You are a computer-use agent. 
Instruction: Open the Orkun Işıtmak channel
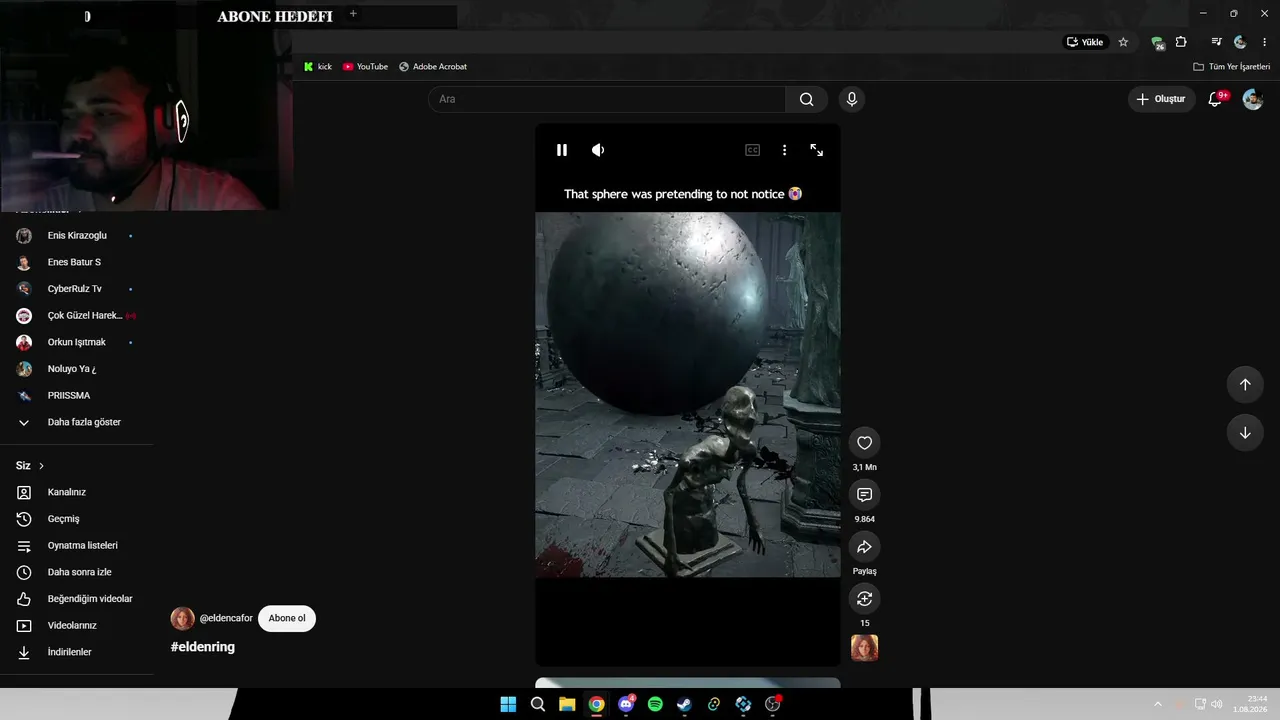[77, 342]
